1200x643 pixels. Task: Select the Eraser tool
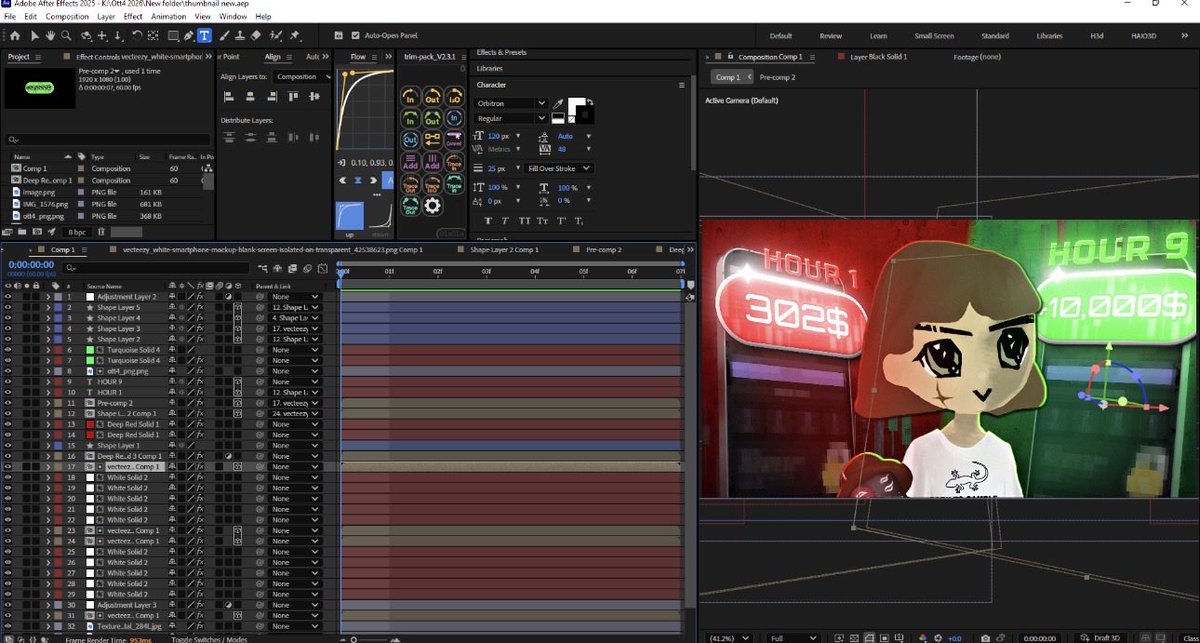(257, 36)
